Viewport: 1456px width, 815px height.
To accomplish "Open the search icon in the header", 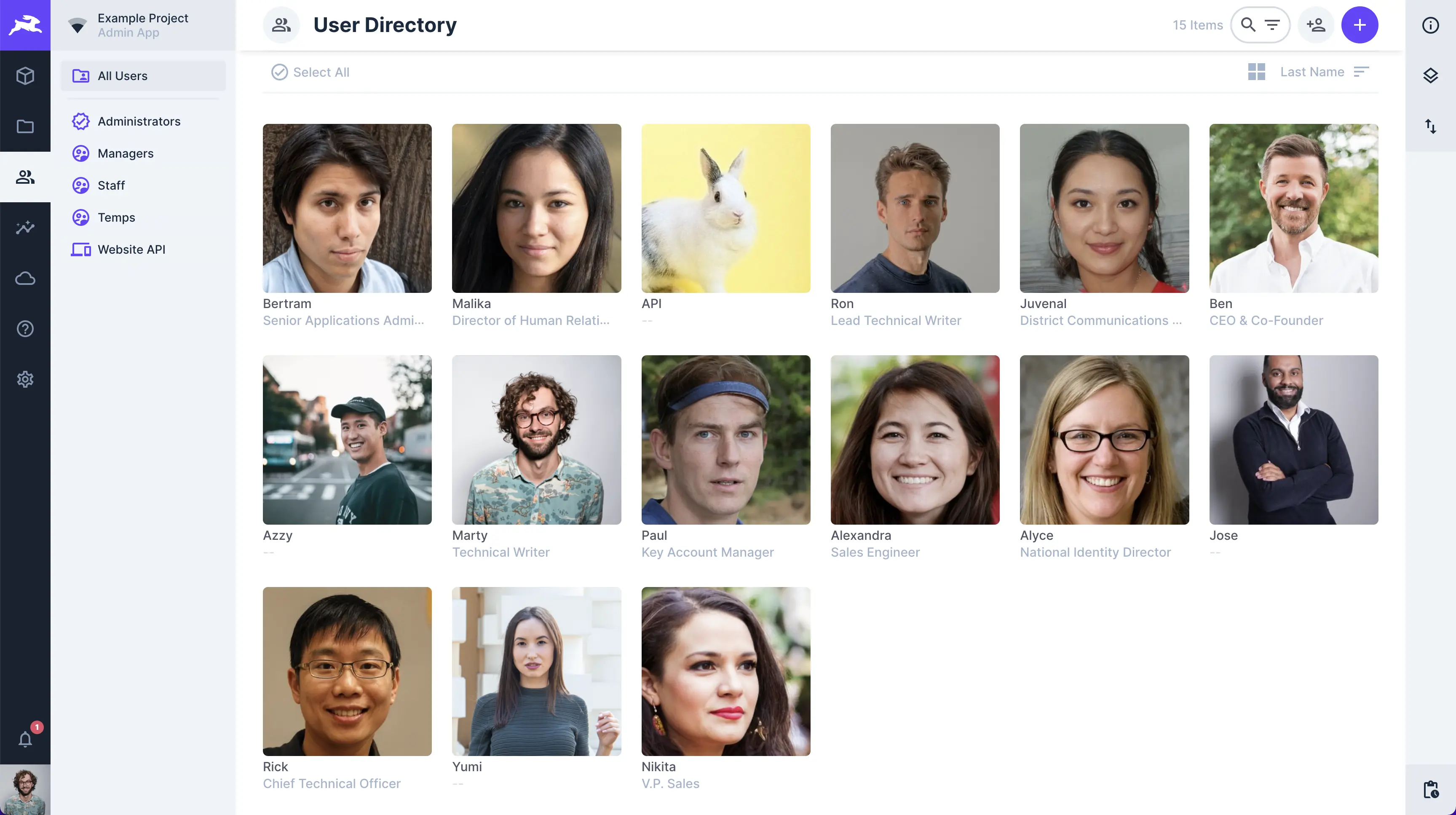I will (1247, 25).
